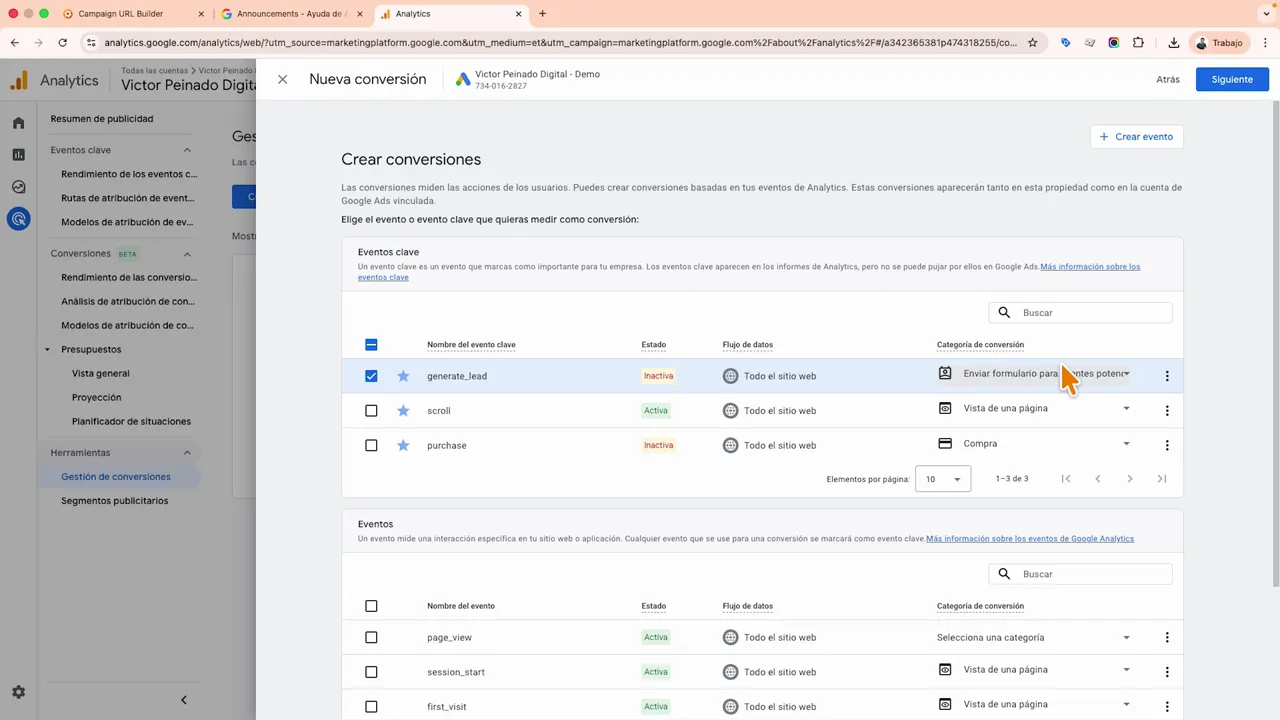Click the Crear evento button
The width and height of the screenshot is (1280, 720).
pos(1137,137)
